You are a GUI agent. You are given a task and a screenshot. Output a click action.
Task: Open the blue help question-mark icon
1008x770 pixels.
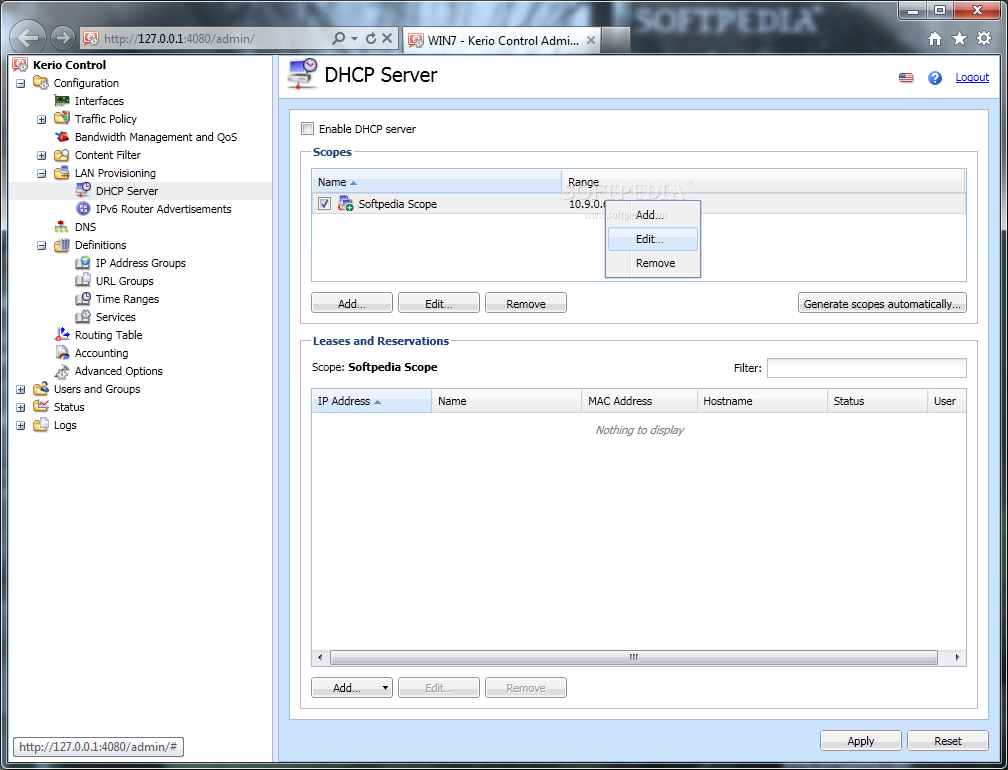click(935, 78)
